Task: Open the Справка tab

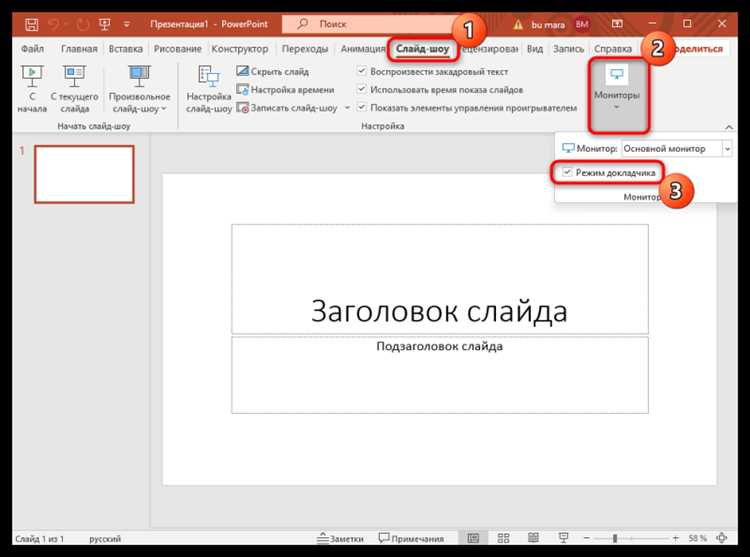Action: click(613, 49)
